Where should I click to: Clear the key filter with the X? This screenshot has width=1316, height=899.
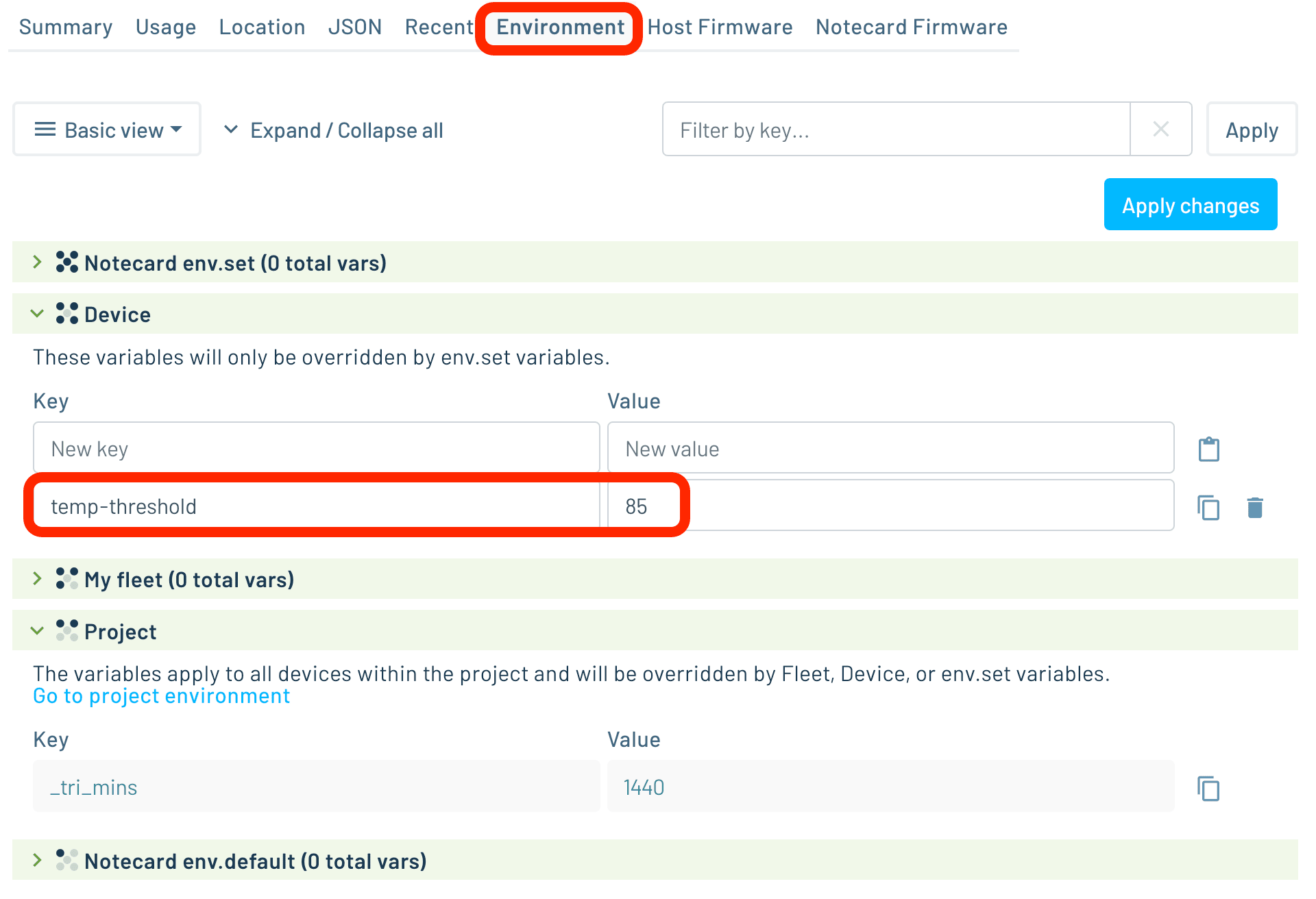pos(1161,130)
